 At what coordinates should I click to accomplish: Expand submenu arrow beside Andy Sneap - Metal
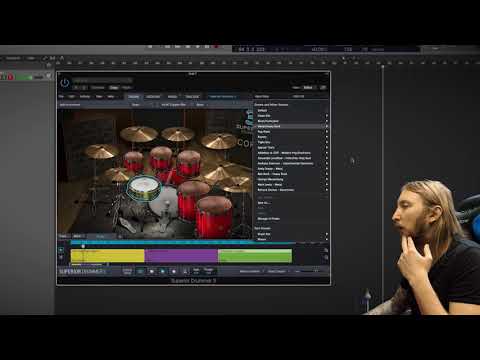point(326,169)
